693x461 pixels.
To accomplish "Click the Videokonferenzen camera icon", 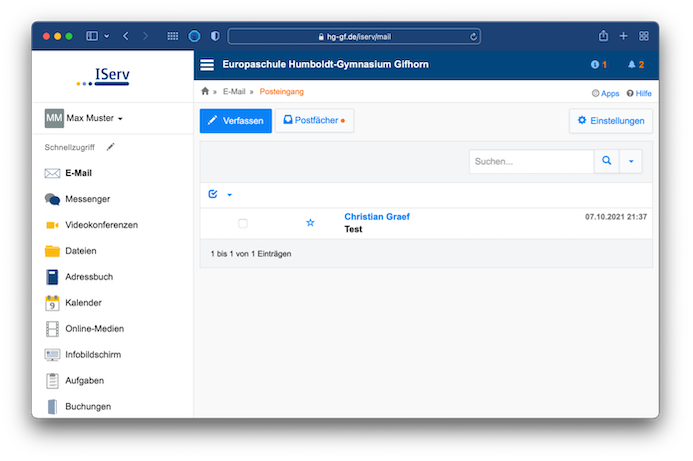I will coord(52,225).
